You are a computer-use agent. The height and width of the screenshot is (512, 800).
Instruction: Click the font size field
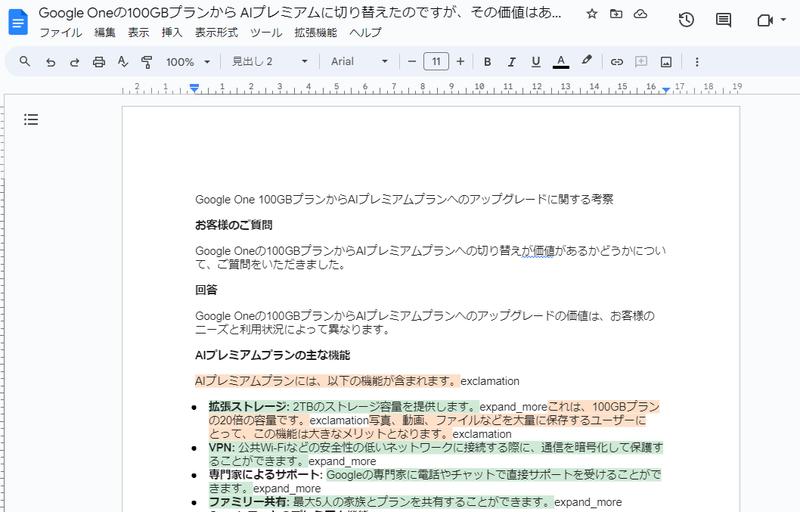point(436,62)
